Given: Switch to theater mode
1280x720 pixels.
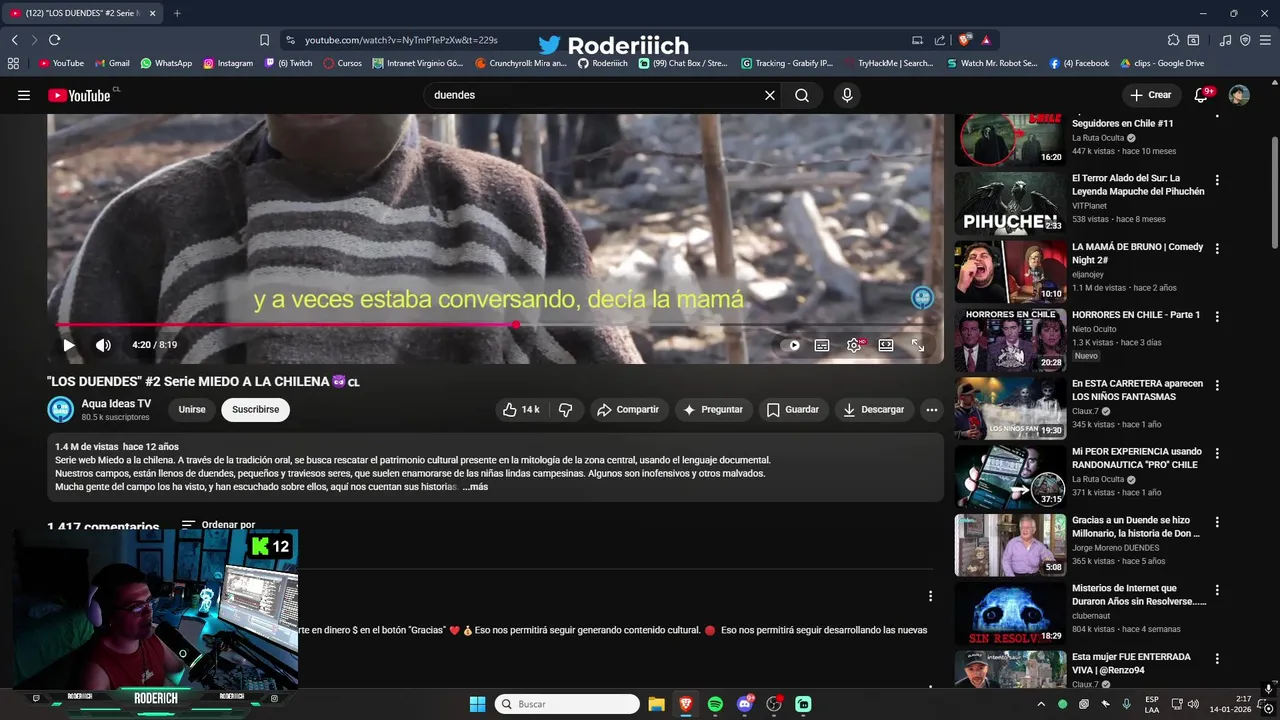Looking at the screenshot, I should 886,345.
